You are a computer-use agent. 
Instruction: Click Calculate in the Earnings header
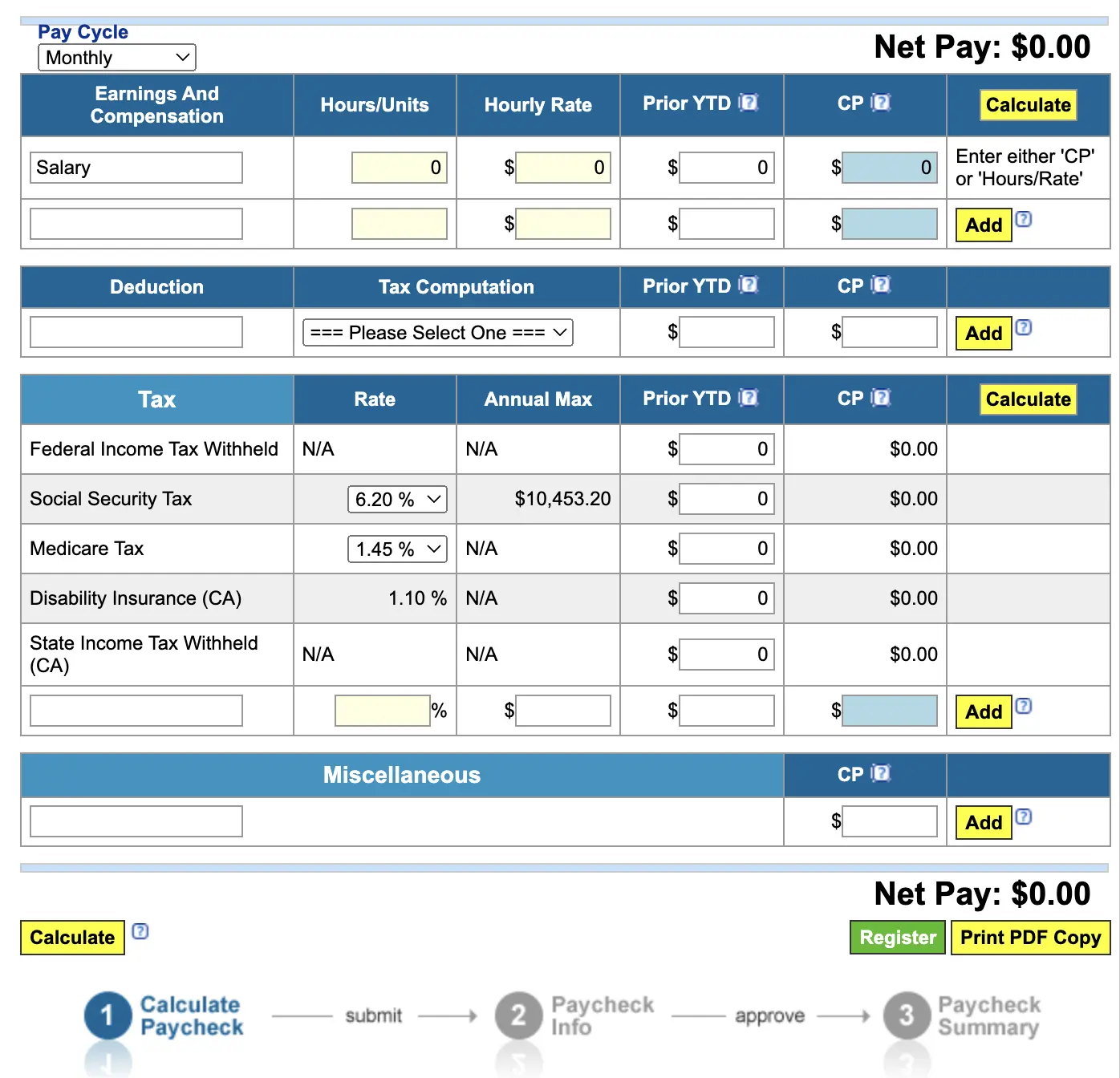tap(1028, 105)
